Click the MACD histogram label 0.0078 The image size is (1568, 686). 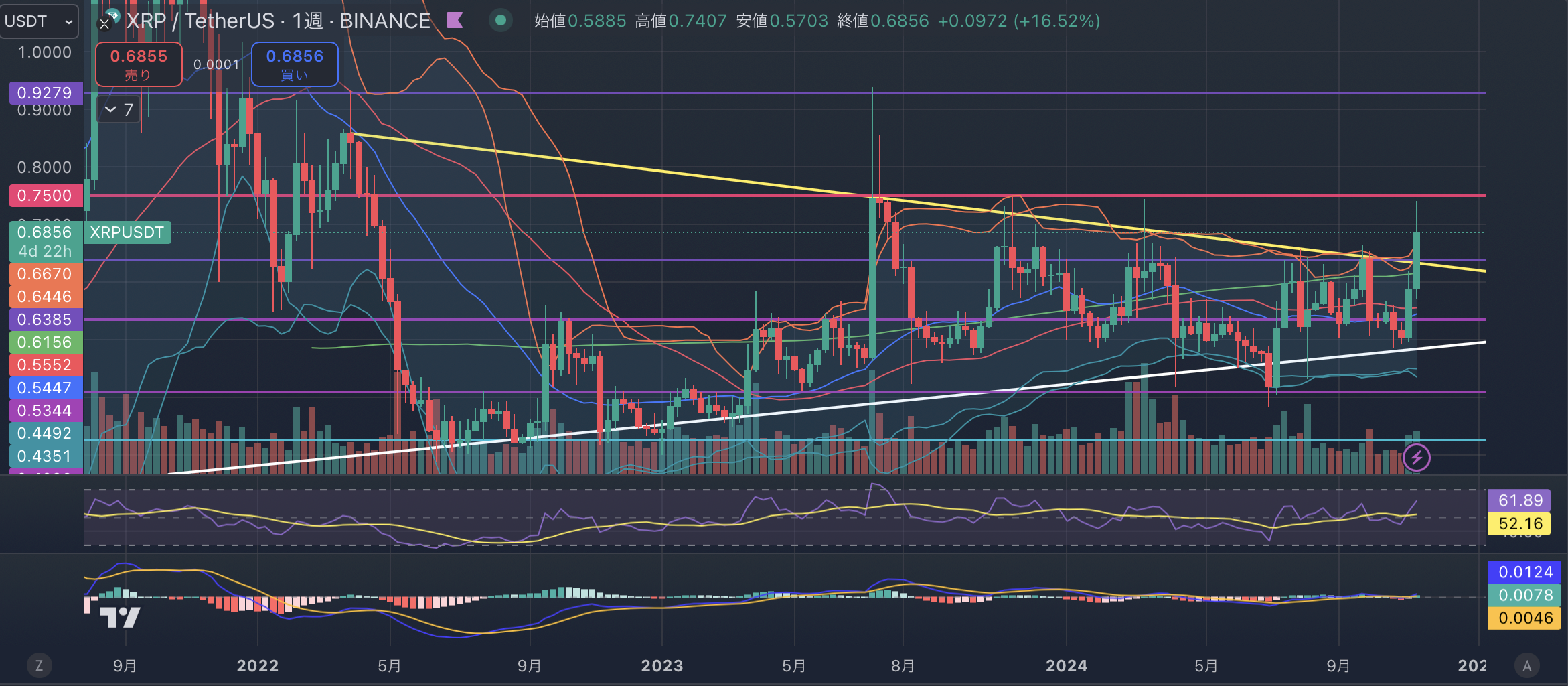[1524, 595]
